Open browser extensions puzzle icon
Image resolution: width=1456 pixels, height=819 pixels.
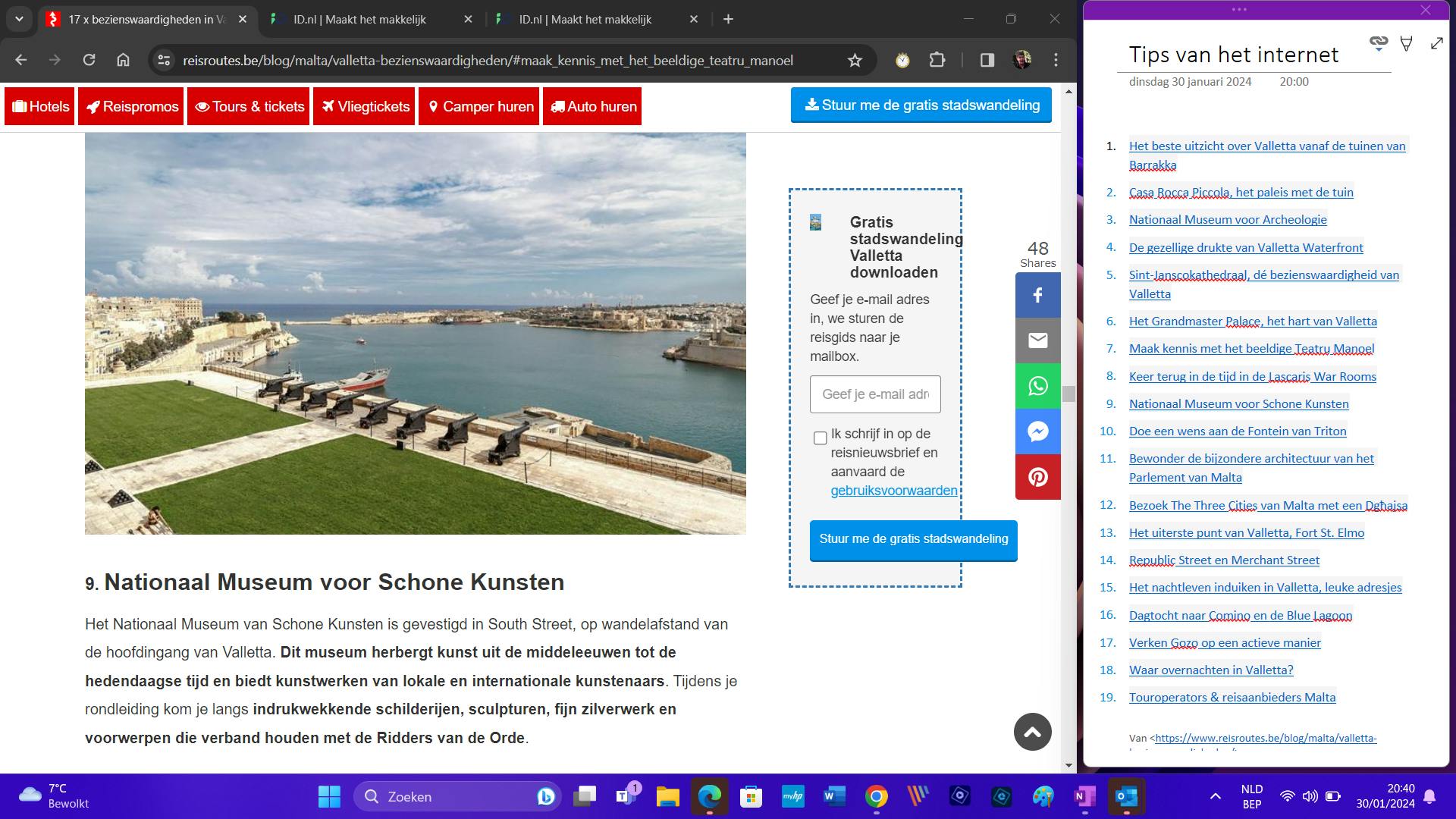pos(937,60)
